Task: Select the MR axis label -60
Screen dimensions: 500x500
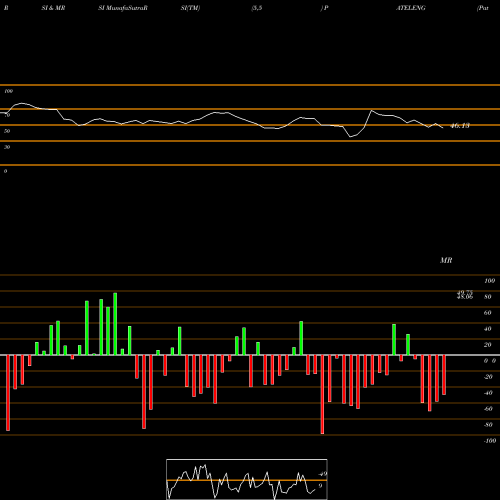Action: (x=488, y=409)
